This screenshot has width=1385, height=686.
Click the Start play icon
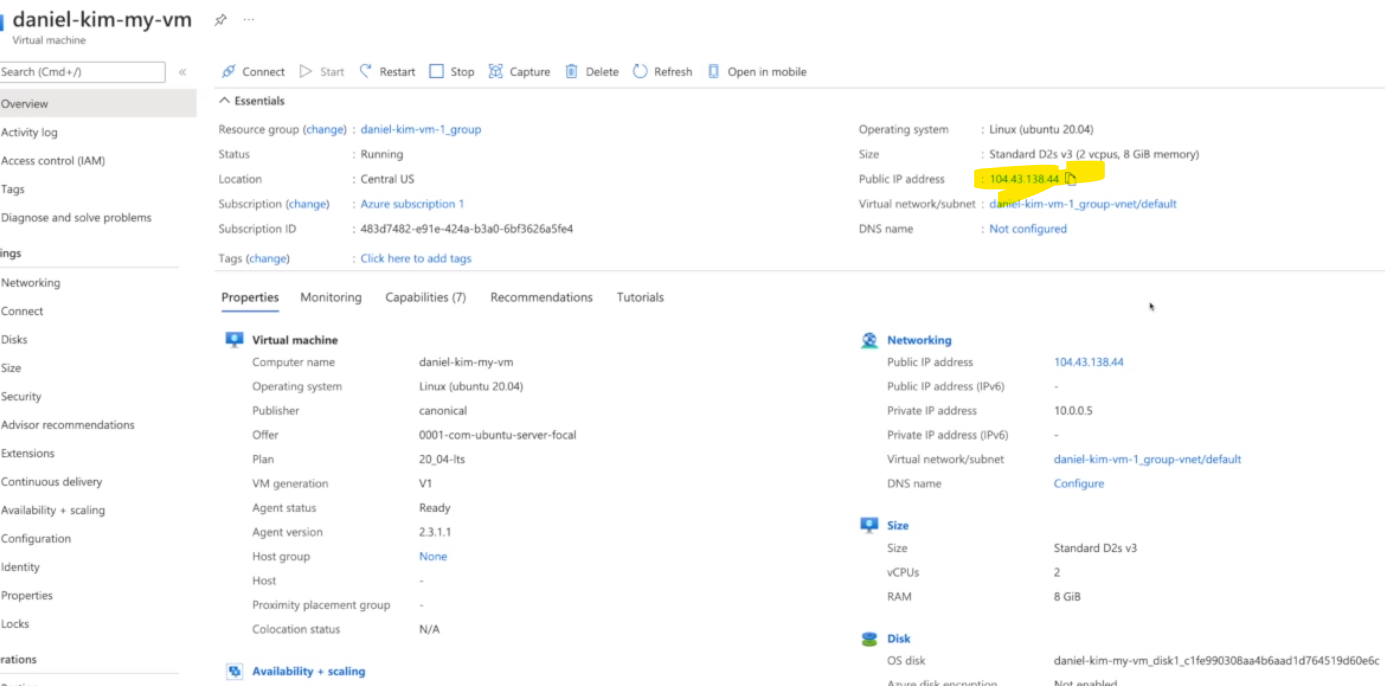click(x=307, y=72)
